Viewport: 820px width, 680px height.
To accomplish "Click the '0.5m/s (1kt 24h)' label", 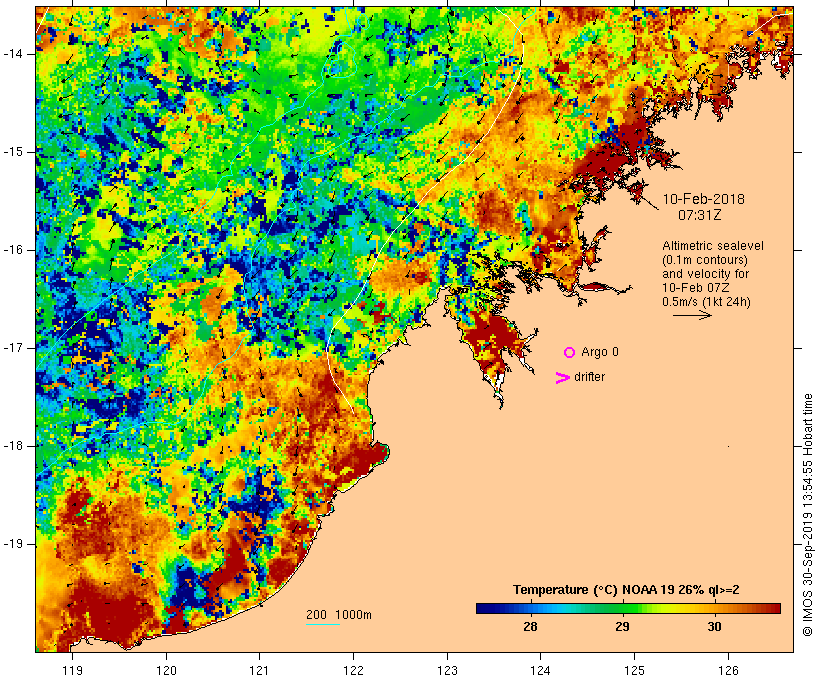I will [x=706, y=302].
